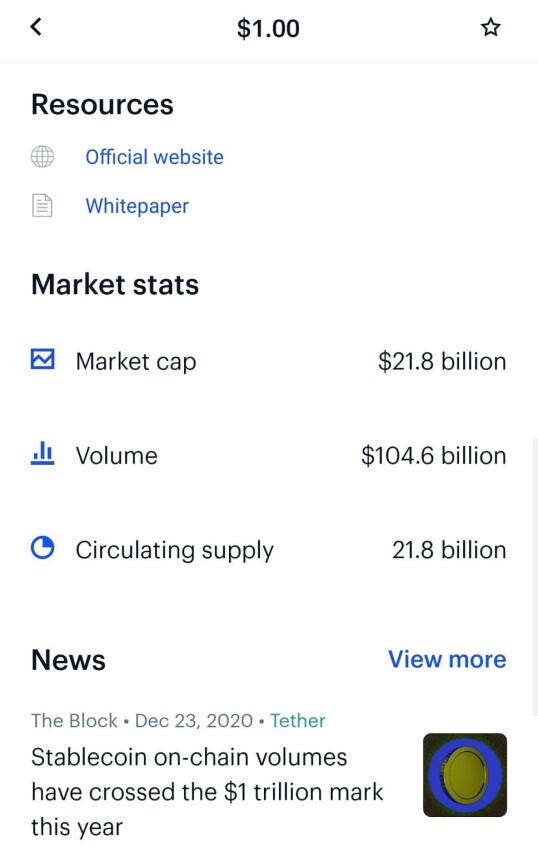538x852 pixels.
Task: Tap the Market cap chart icon
Action: pos(42,359)
